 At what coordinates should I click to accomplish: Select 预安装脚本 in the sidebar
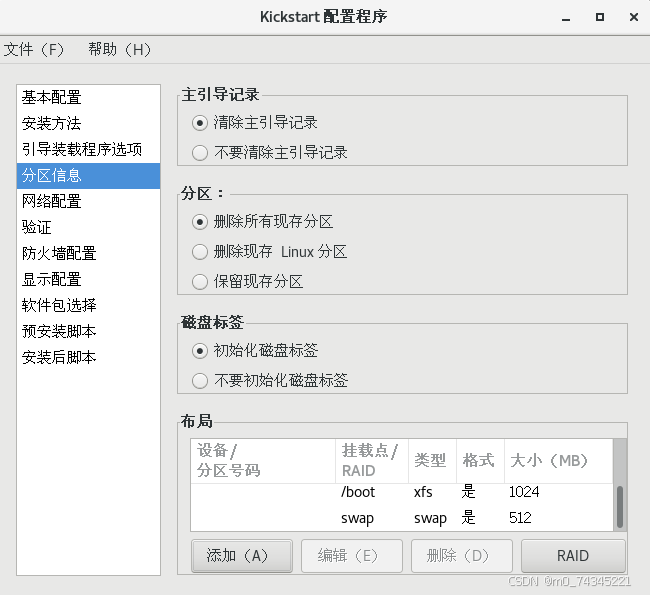(x=88, y=331)
